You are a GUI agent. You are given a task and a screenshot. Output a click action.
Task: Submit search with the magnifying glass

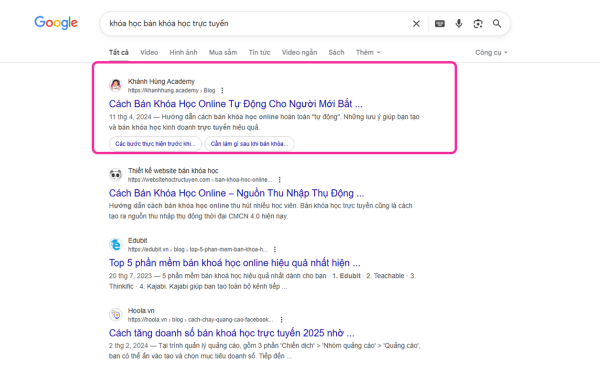click(x=497, y=24)
